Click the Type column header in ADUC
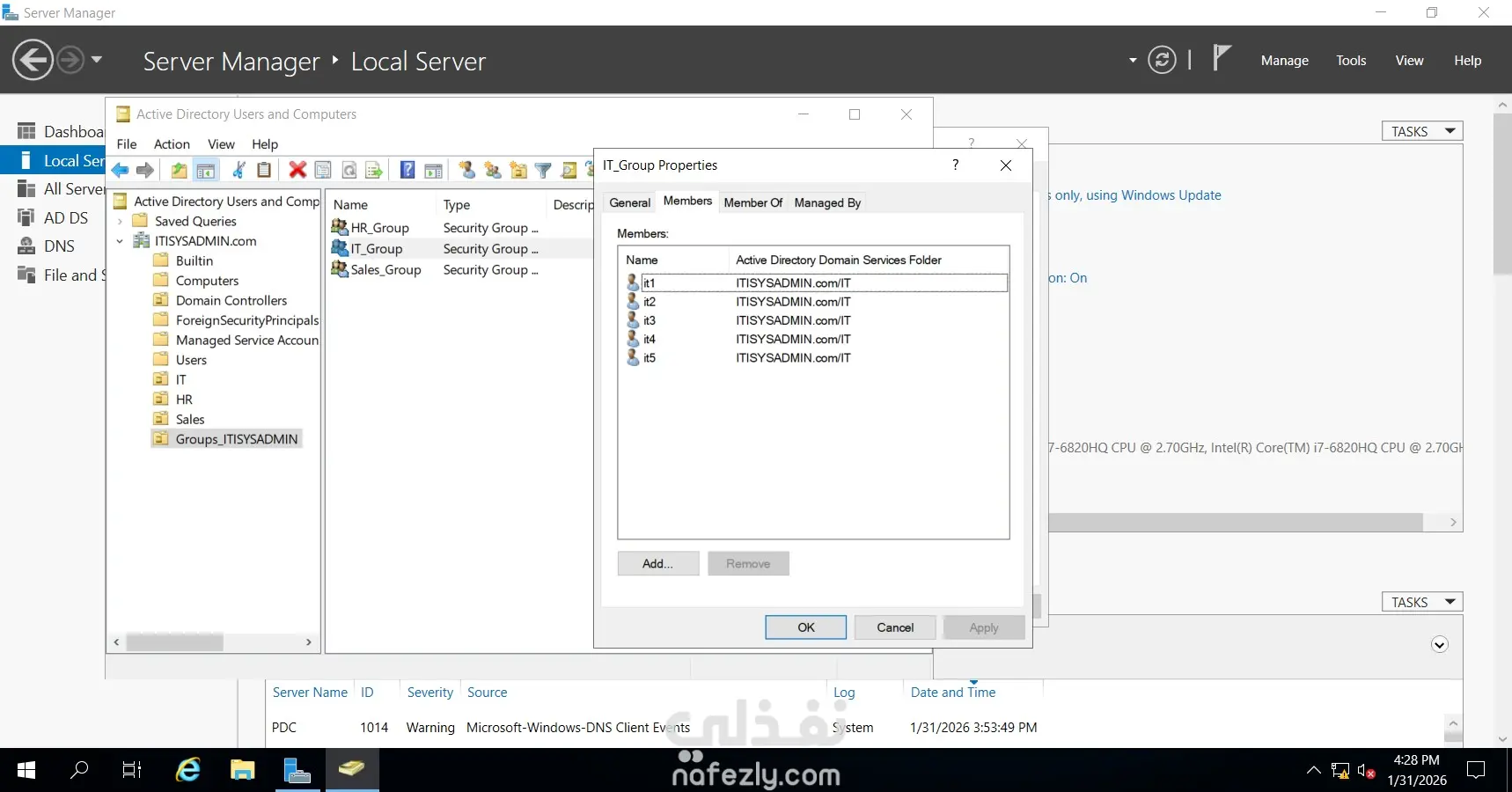The width and height of the screenshot is (1512, 792). click(457, 205)
